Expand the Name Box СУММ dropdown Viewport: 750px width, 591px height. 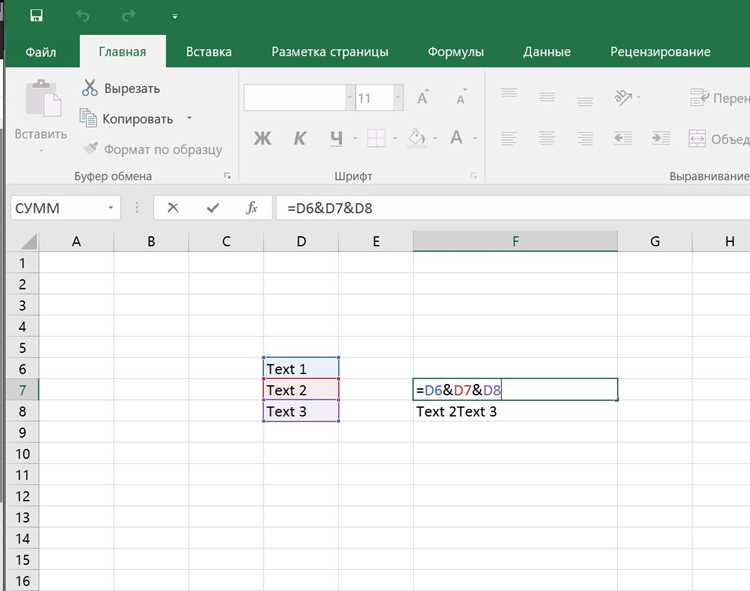click(x=110, y=208)
